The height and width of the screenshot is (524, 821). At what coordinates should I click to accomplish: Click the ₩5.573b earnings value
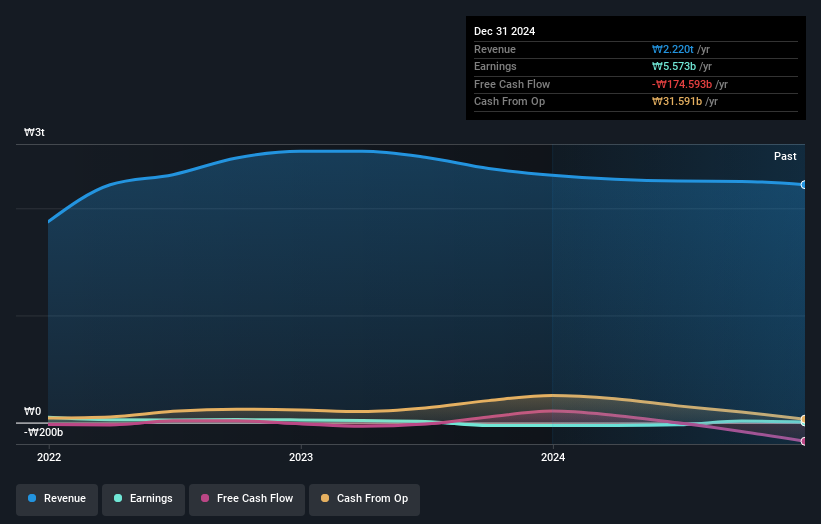pos(674,66)
